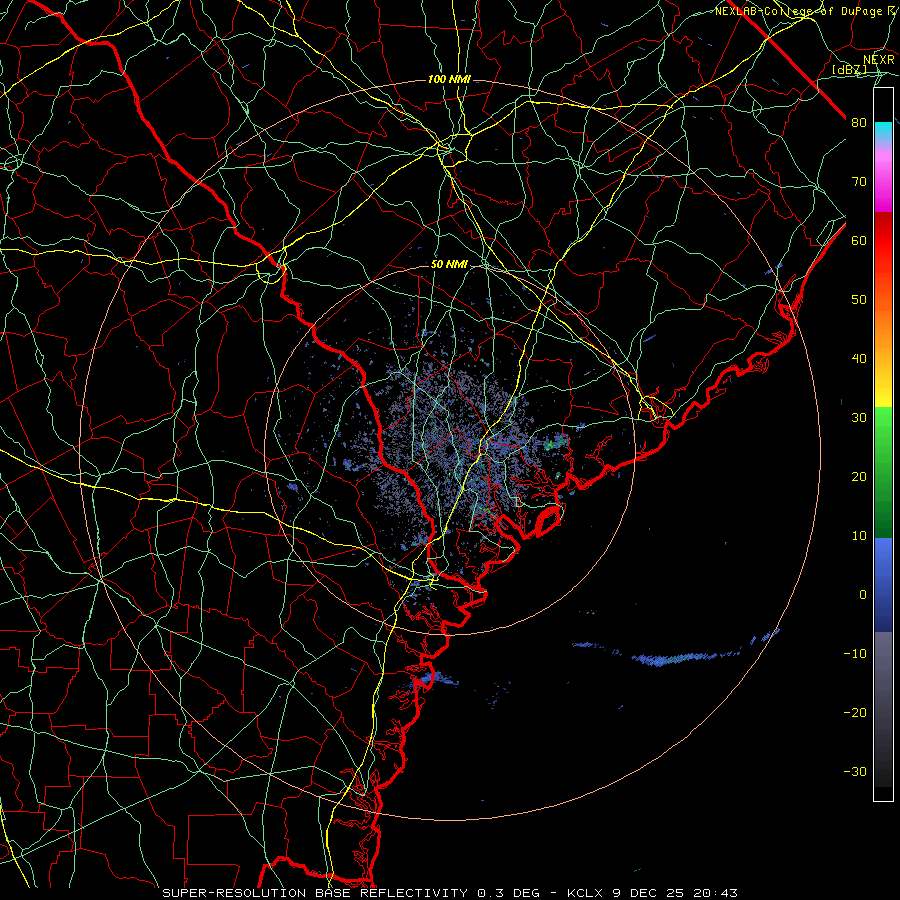The height and width of the screenshot is (900, 900).
Task: Click the green segment of reflectivity color bar
Action: [x=883, y=472]
